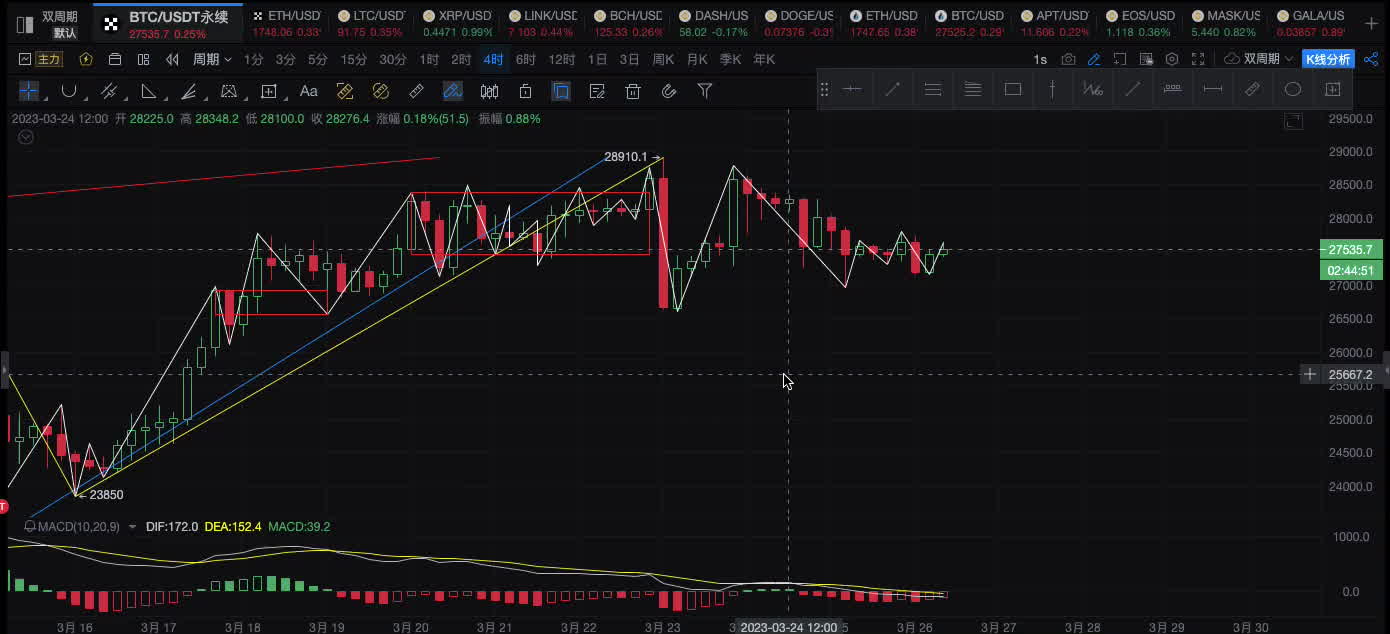1390x634 pixels.
Task: Open the 周期 period dropdown
Action: pos(211,60)
